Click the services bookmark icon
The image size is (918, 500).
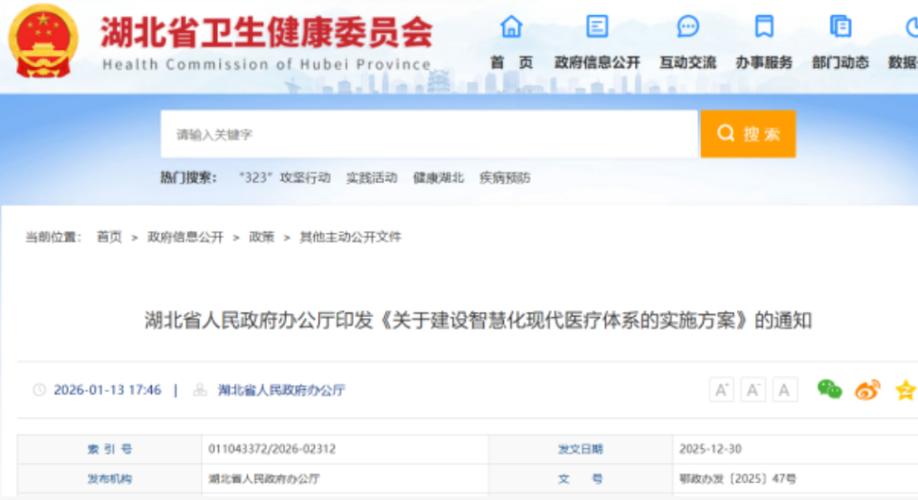point(764,26)
